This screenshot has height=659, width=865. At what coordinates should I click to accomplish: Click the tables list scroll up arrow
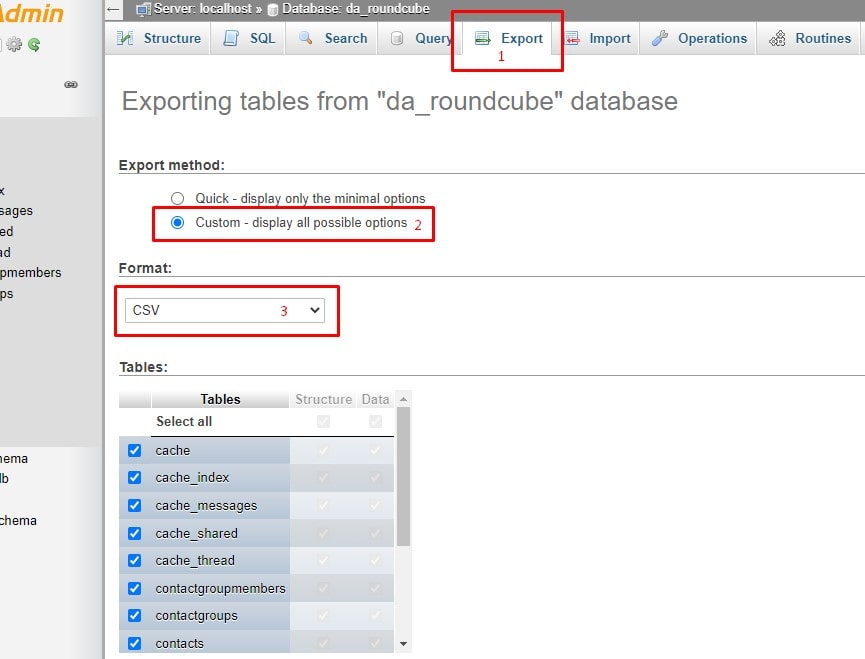(403, 399)
